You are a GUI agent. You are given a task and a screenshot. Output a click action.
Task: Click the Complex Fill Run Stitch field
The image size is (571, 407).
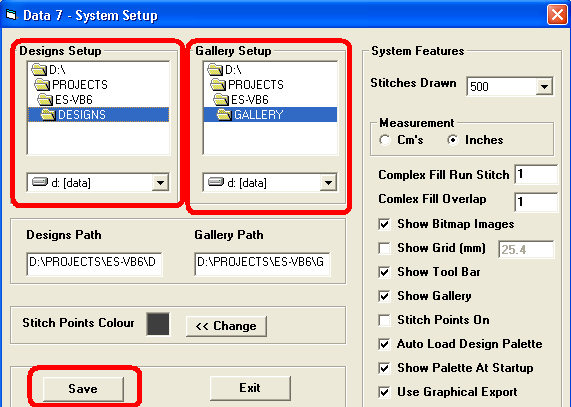click(x=536, y=174)
